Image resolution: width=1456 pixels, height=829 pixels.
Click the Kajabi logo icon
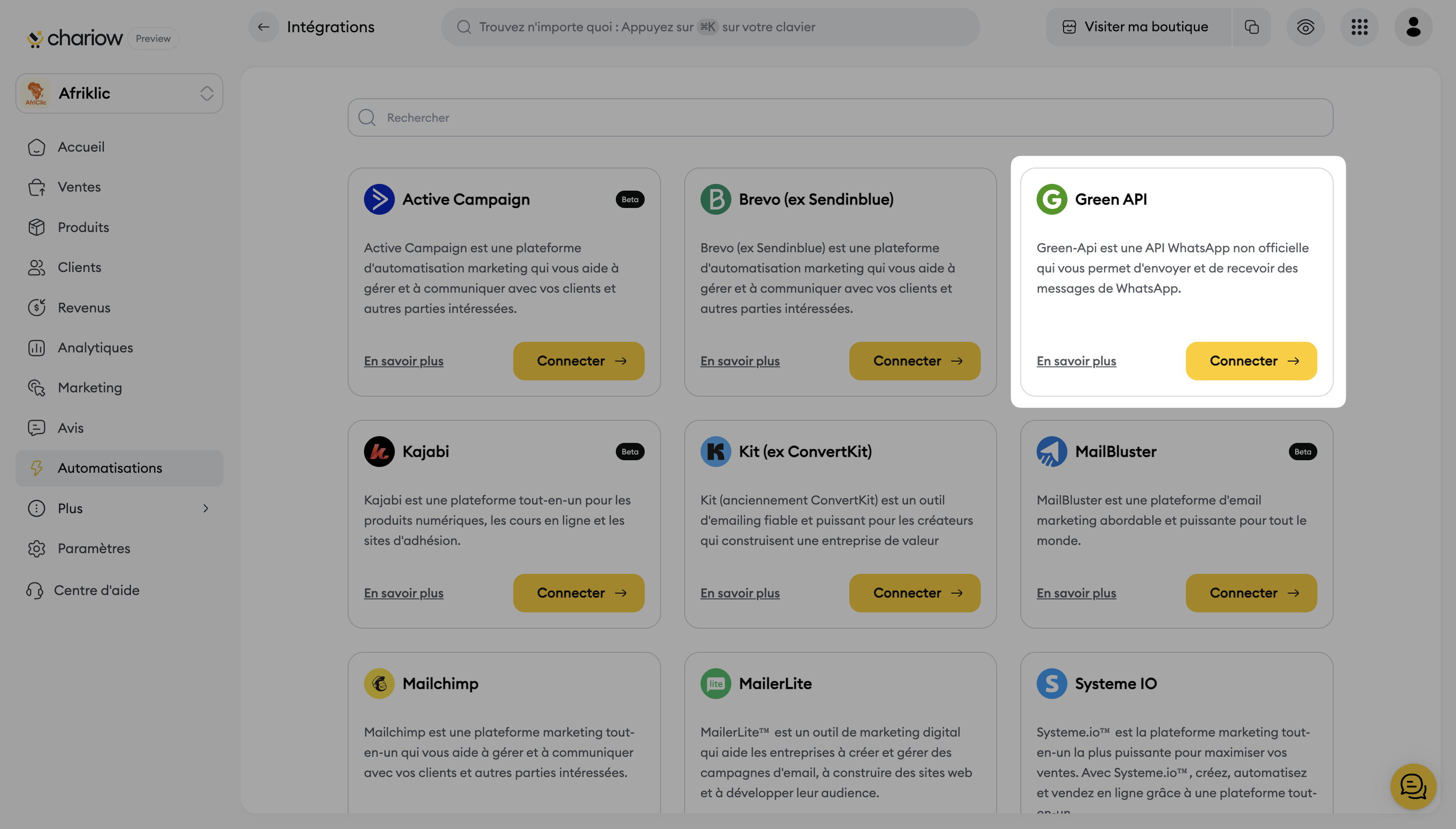(379, 452)
